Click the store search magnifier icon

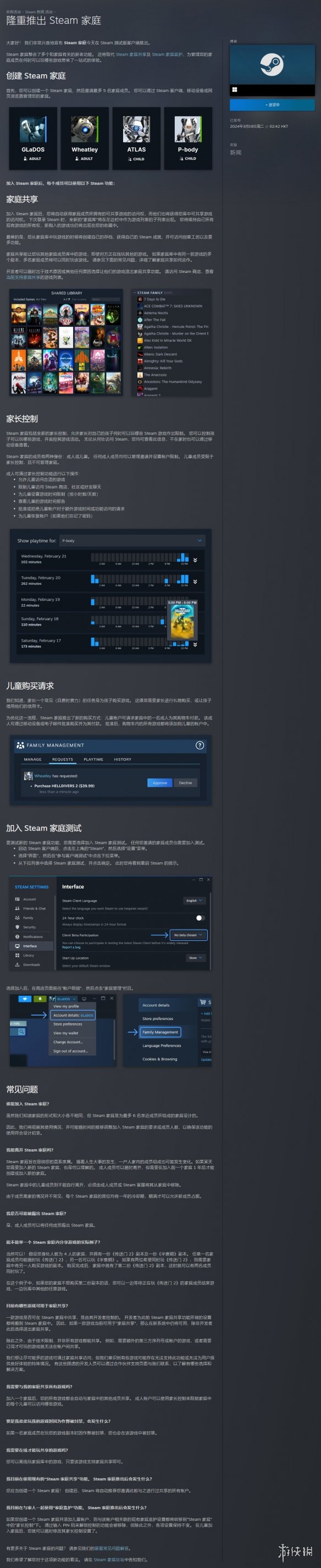tap(21, 1032)
